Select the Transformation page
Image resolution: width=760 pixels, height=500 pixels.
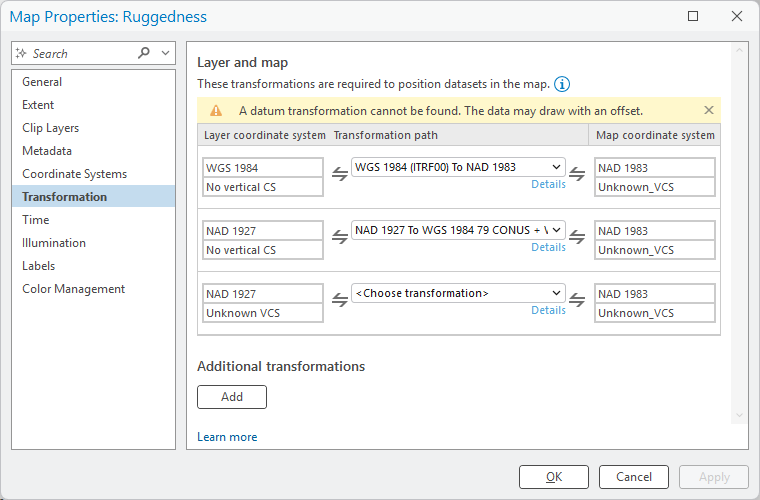tap(93, 197)
